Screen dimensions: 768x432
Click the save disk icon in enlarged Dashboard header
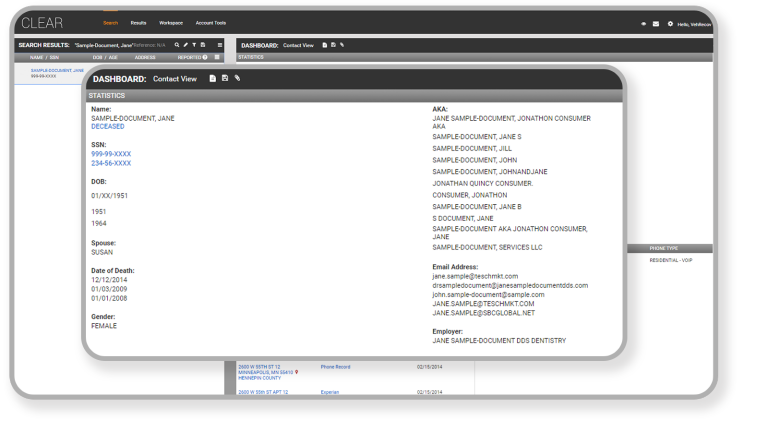coord(225,79)
